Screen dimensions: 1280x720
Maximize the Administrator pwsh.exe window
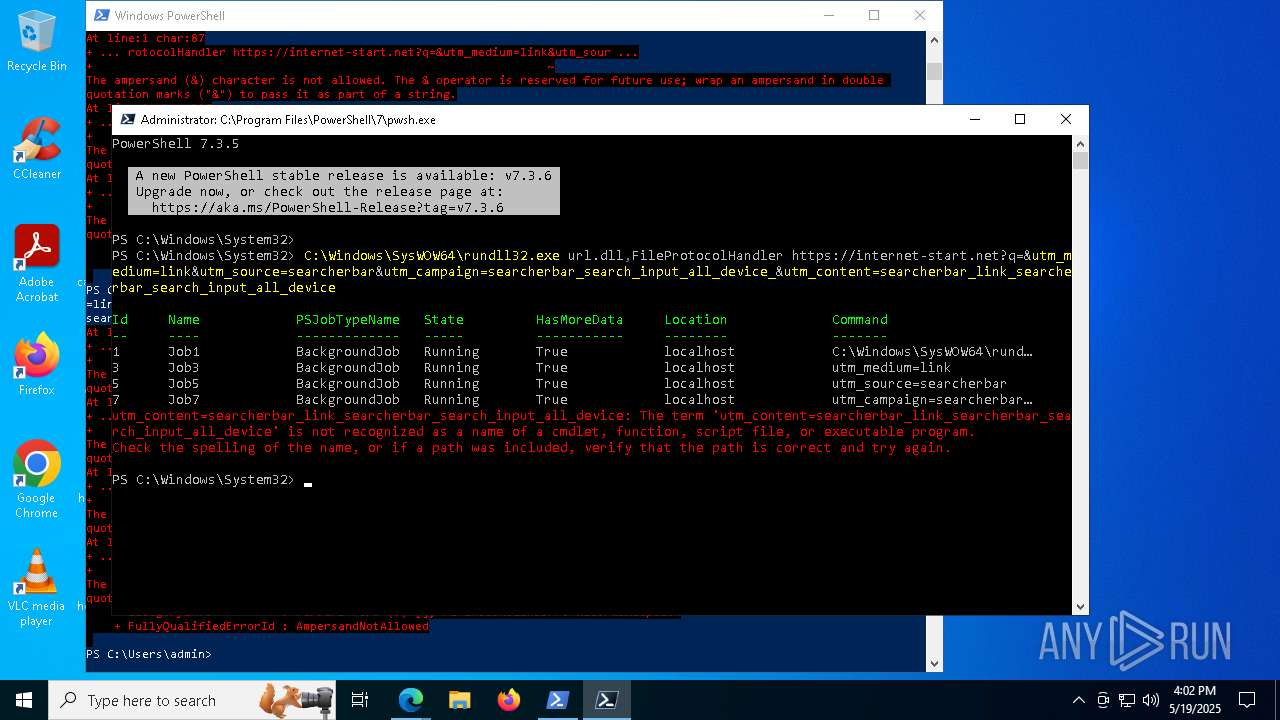pyautogui.click(x=1020, y=119)
